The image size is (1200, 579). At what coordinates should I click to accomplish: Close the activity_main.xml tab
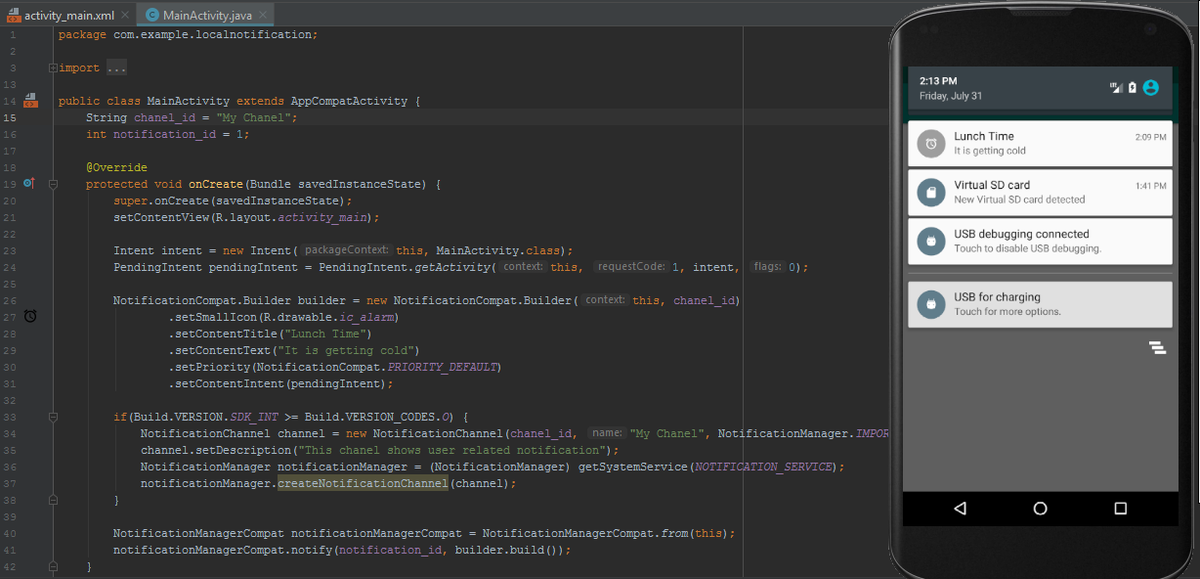point(124,16)
